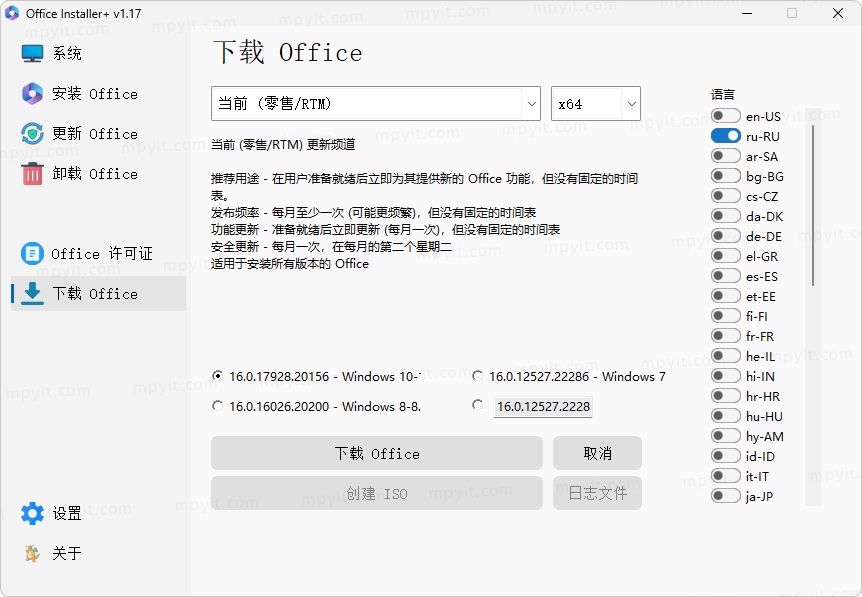Select version 16.0.12527.22286 for Windows 7
The height and width of the screenshot is (597, 862).
pos(478,376)
